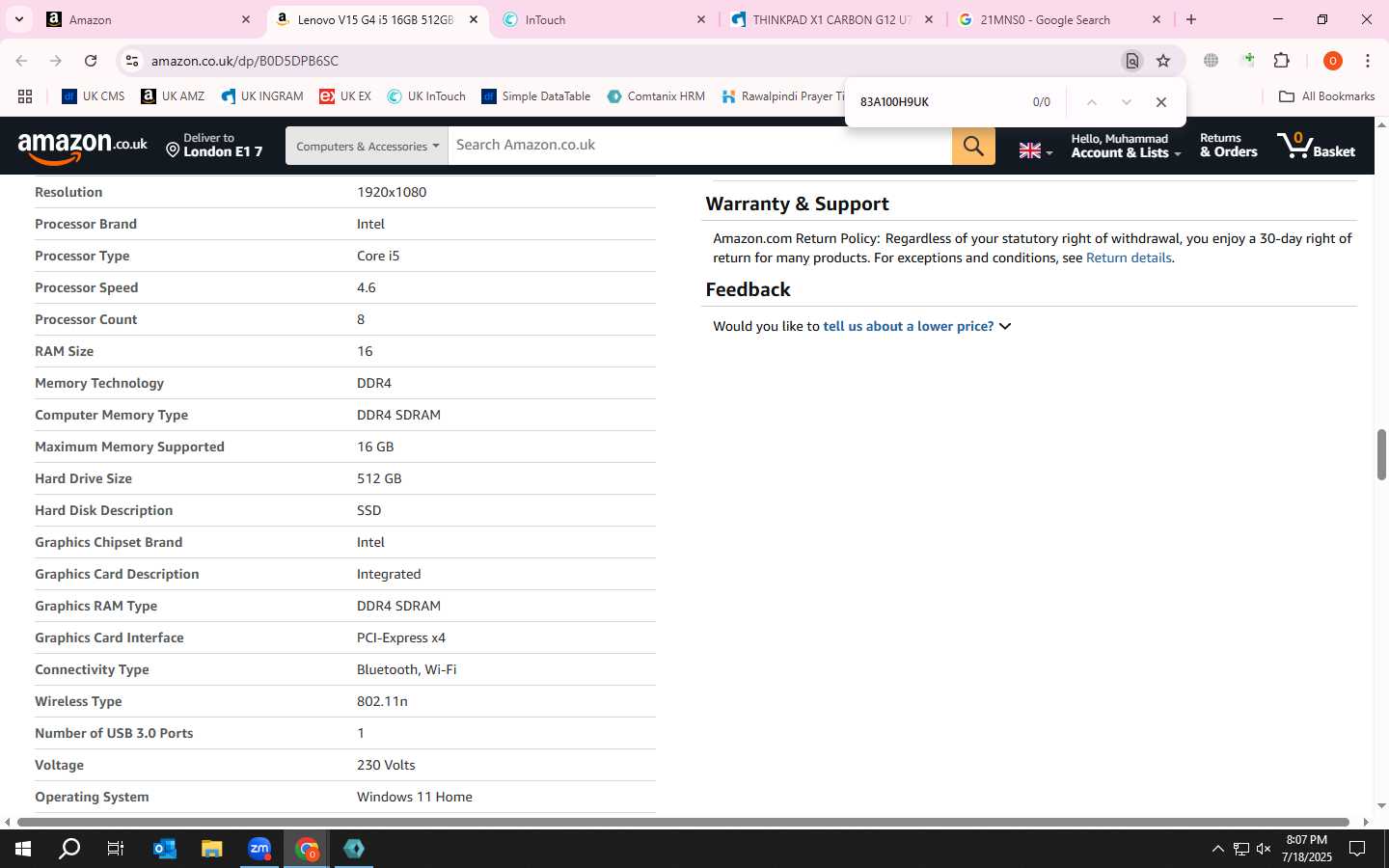Open Returns & Orders
This screenshot has height=868, width=1389.
click(x=1228, y=146)
